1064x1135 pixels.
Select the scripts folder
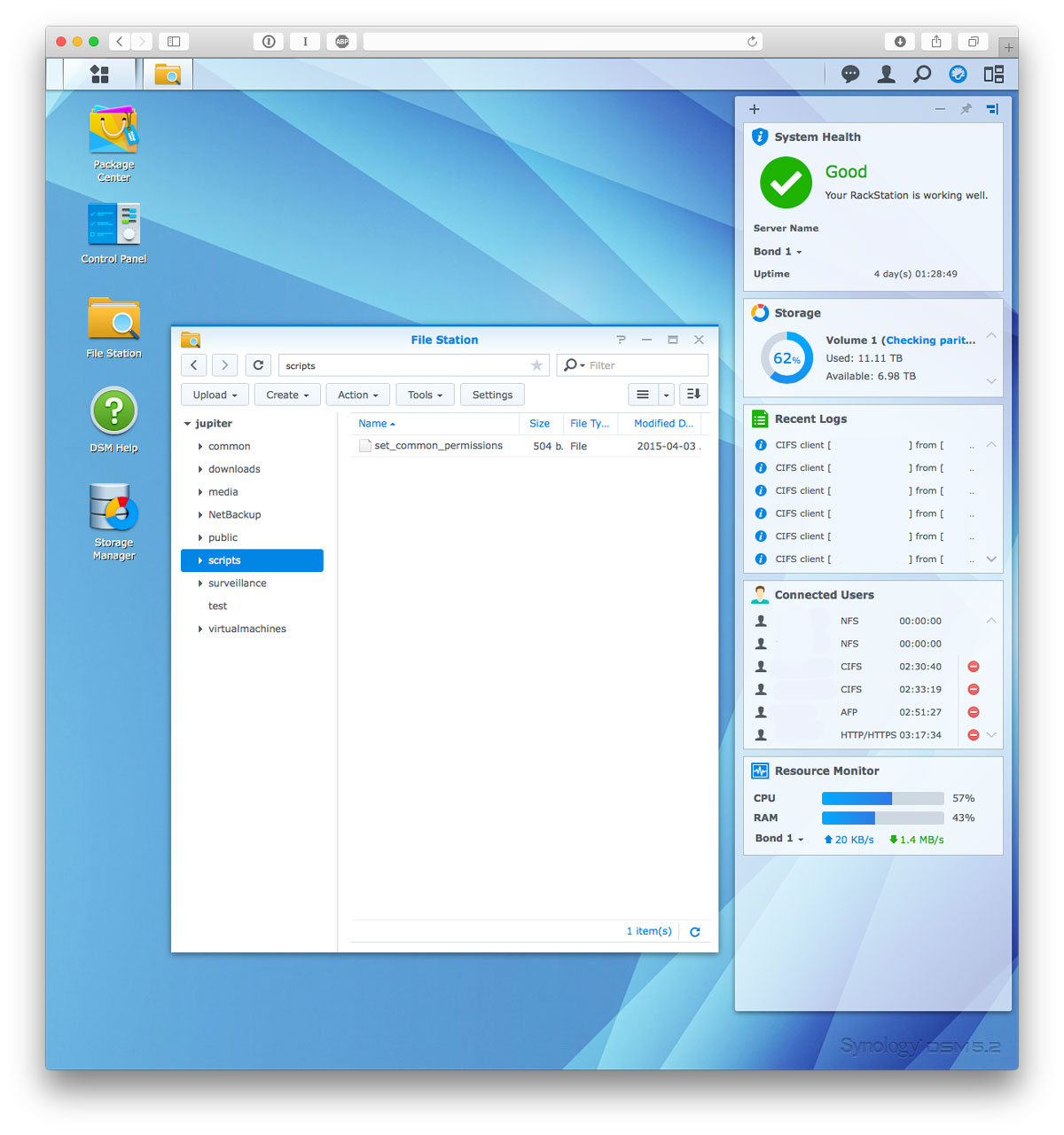(x=252, y=560)
